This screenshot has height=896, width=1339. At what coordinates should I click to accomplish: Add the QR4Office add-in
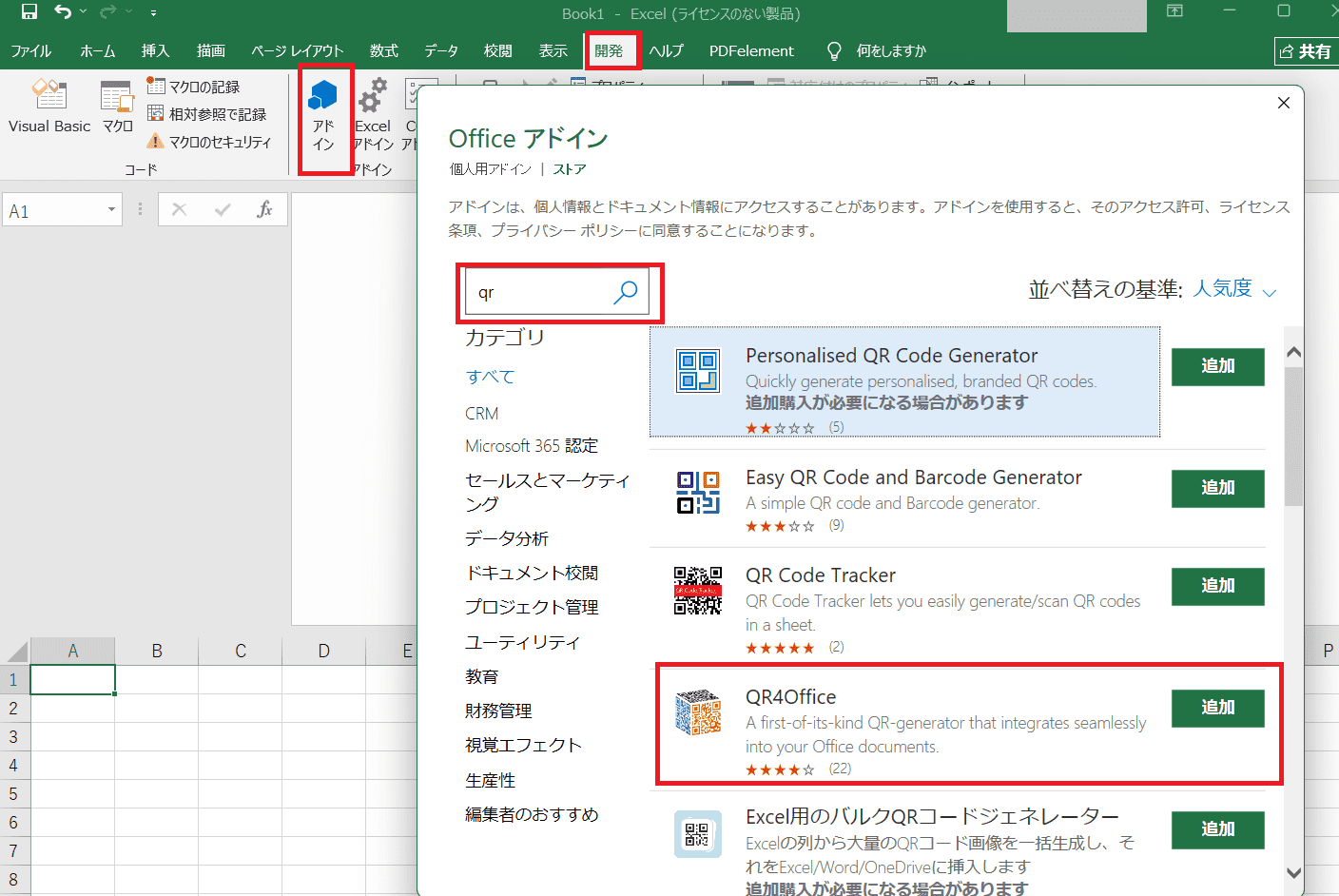tap(1217, 708)
